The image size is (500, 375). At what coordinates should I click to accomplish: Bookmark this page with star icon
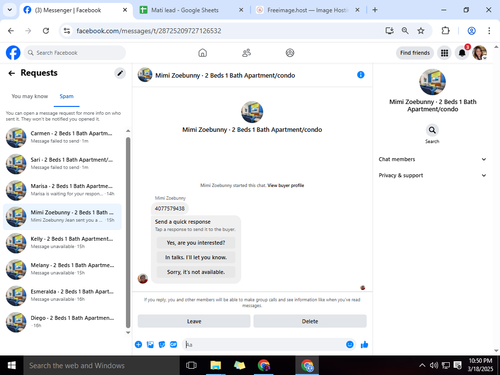(x=421, y=31)
